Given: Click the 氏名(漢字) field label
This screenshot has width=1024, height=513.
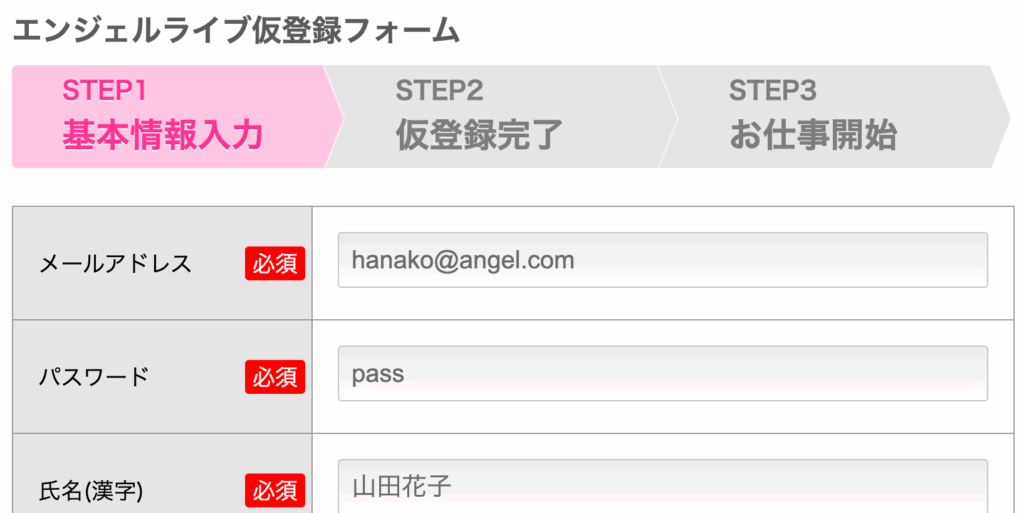Looking at the screenshot, I should tap(91, 491).
